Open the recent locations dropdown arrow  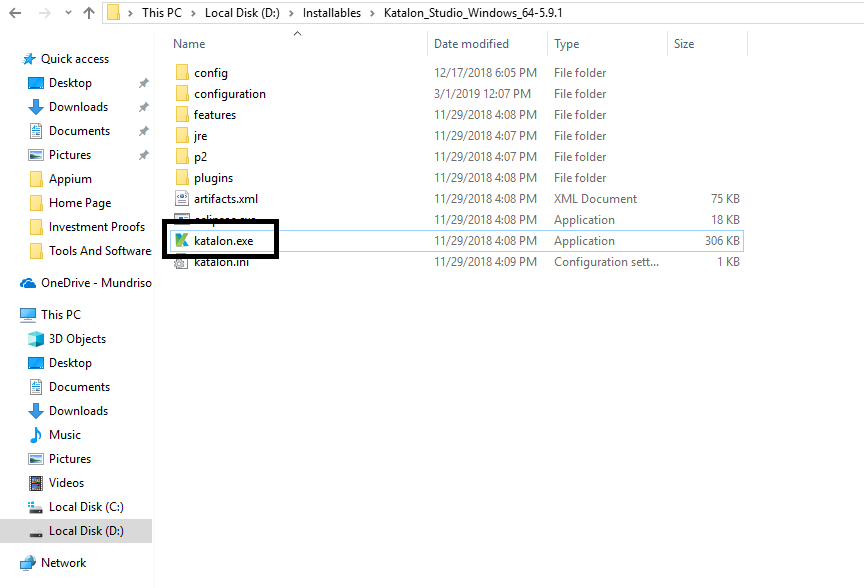click(x=68, y=13)
